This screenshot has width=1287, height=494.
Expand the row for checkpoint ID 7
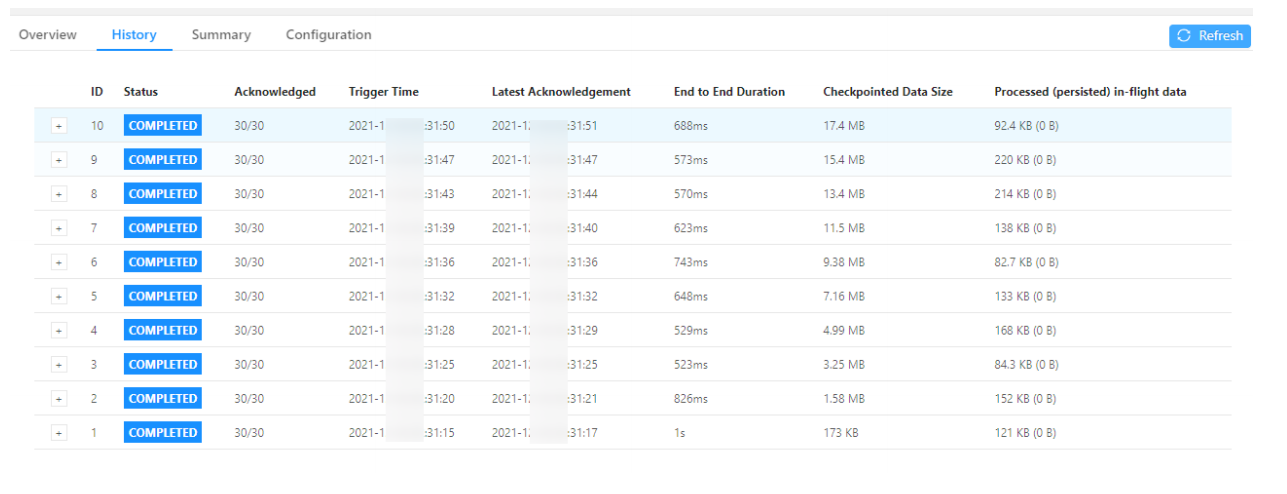[59, 228]
